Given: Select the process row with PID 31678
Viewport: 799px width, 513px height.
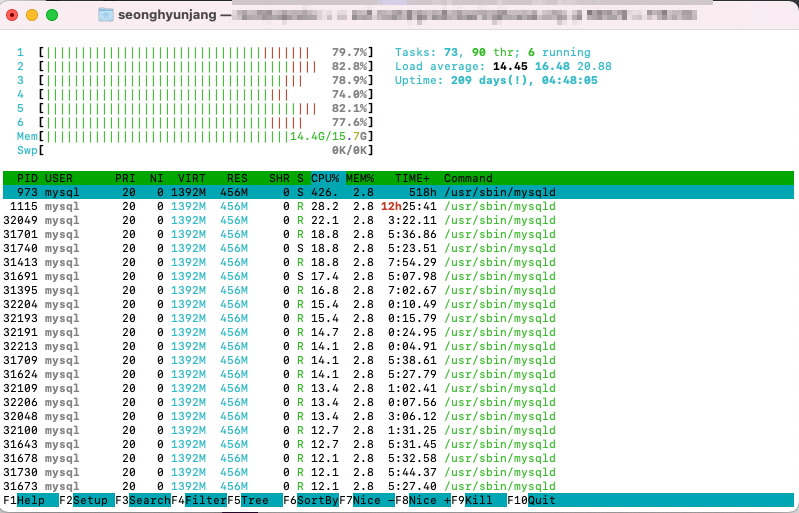Looking at the screenshot, I should click(398, 458).
